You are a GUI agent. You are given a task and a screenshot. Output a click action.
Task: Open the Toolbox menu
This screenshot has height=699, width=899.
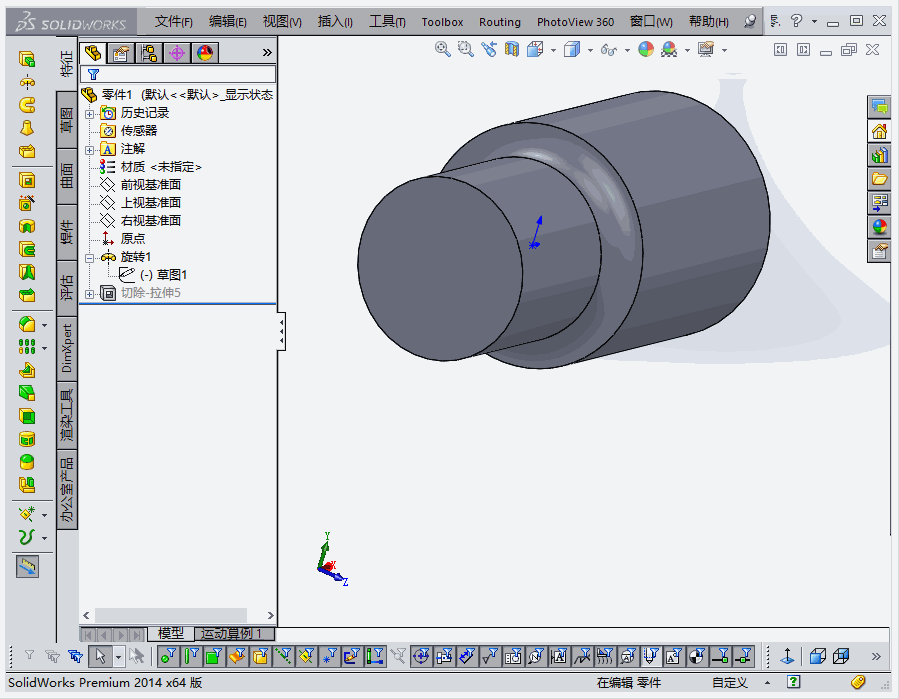[442, 22]
